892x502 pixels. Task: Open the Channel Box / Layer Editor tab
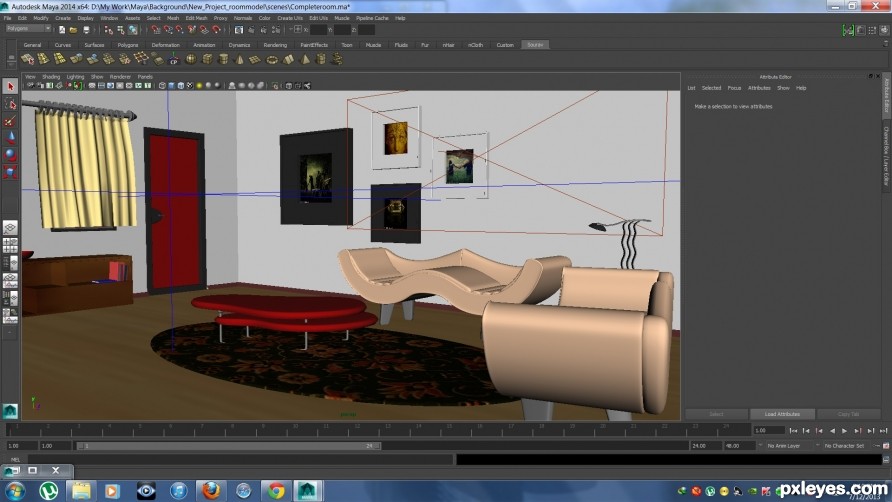click(x=886, y=156)
